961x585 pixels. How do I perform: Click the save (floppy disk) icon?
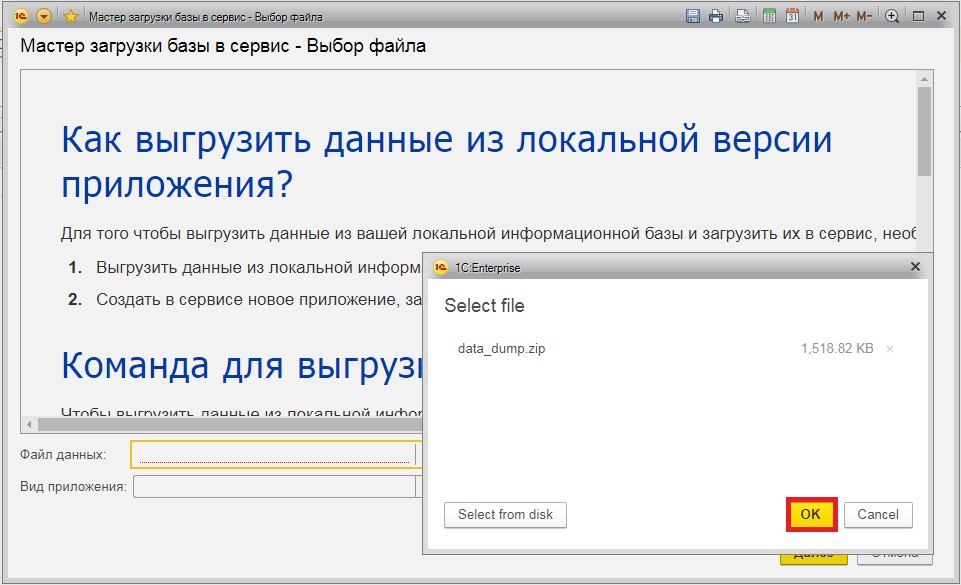pyautogui.click(x=692, y=16)
